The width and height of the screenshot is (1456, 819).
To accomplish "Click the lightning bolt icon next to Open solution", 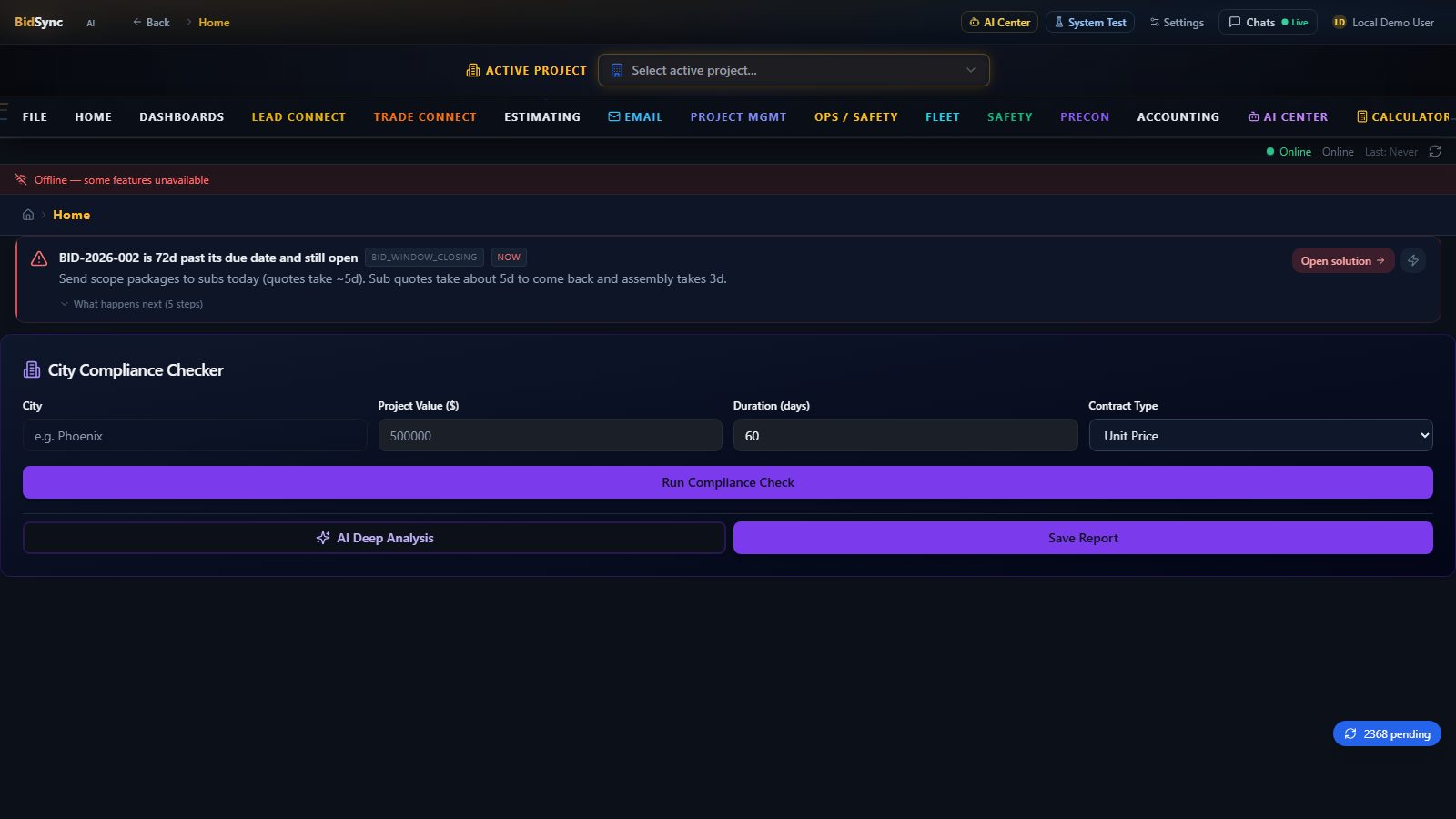I will tap(1413, 260).
